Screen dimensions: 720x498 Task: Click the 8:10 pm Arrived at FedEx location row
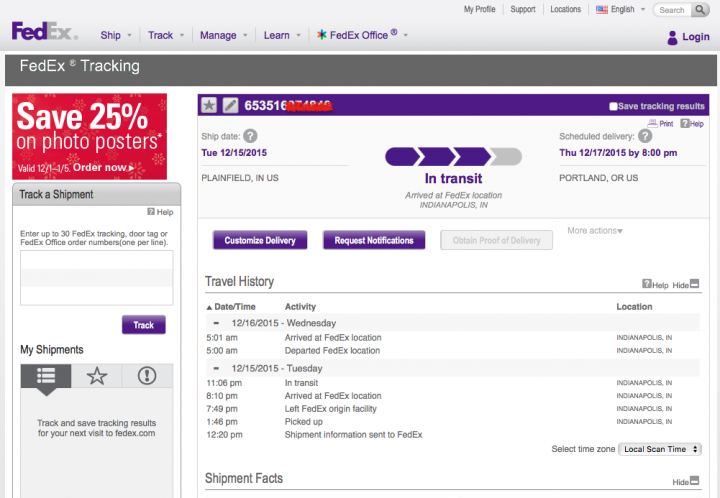(453, 396)
